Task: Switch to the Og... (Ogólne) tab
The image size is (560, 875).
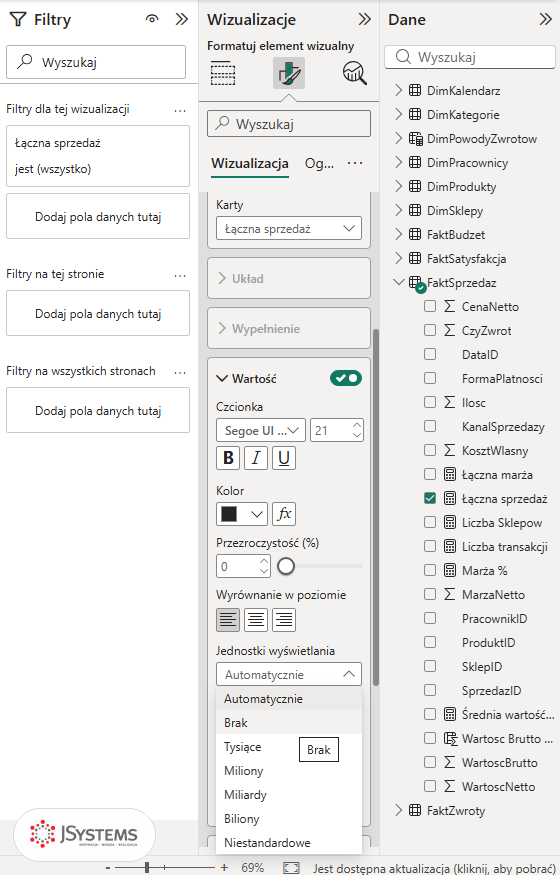Action: [x=320, y=164]
